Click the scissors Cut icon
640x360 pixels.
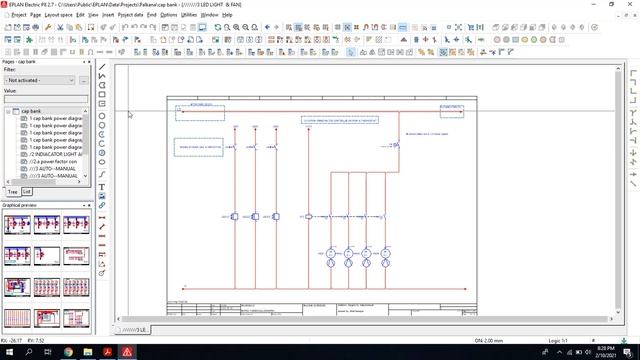tap(60, 27)
